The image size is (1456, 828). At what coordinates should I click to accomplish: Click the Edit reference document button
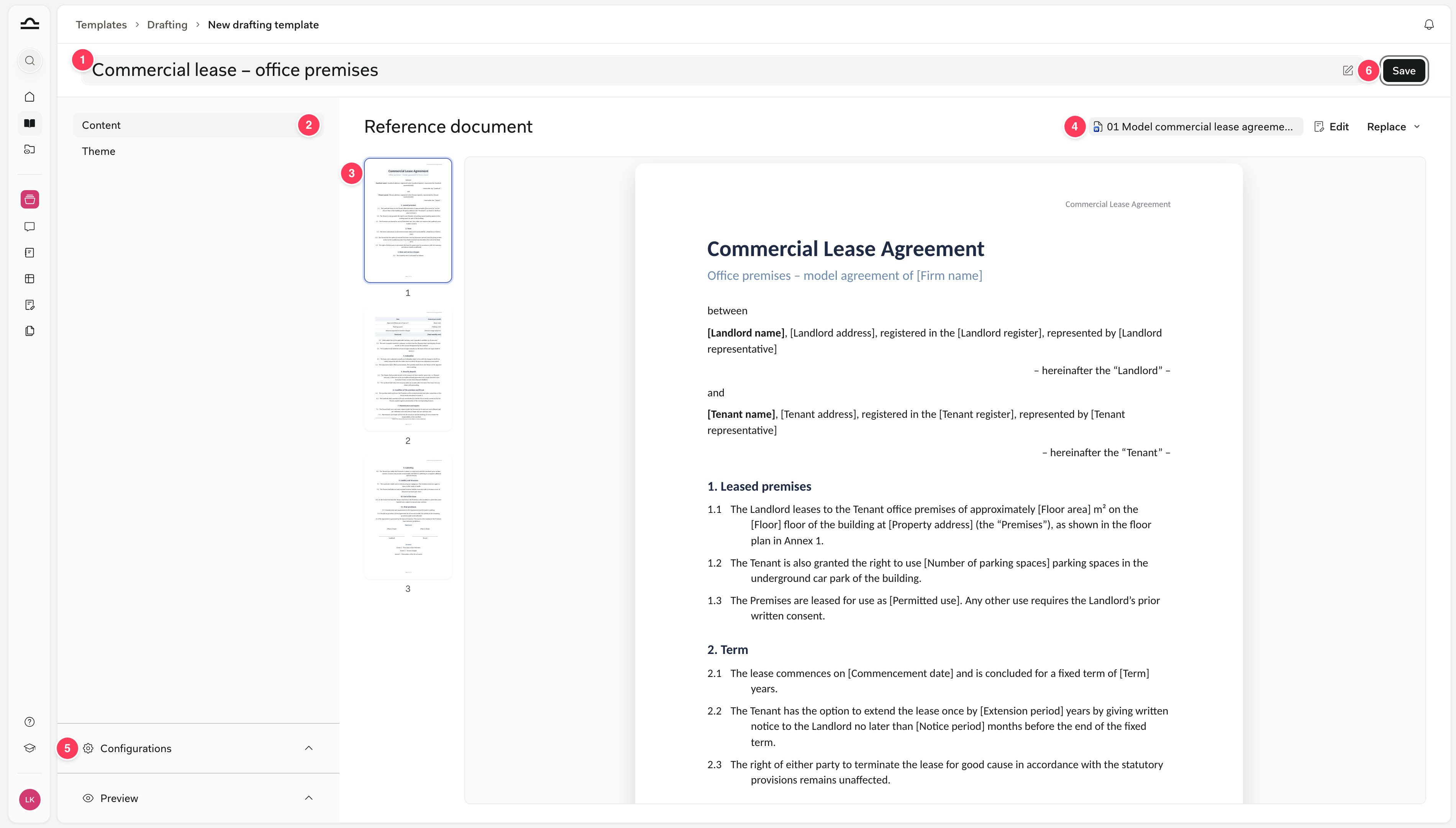1331,127
